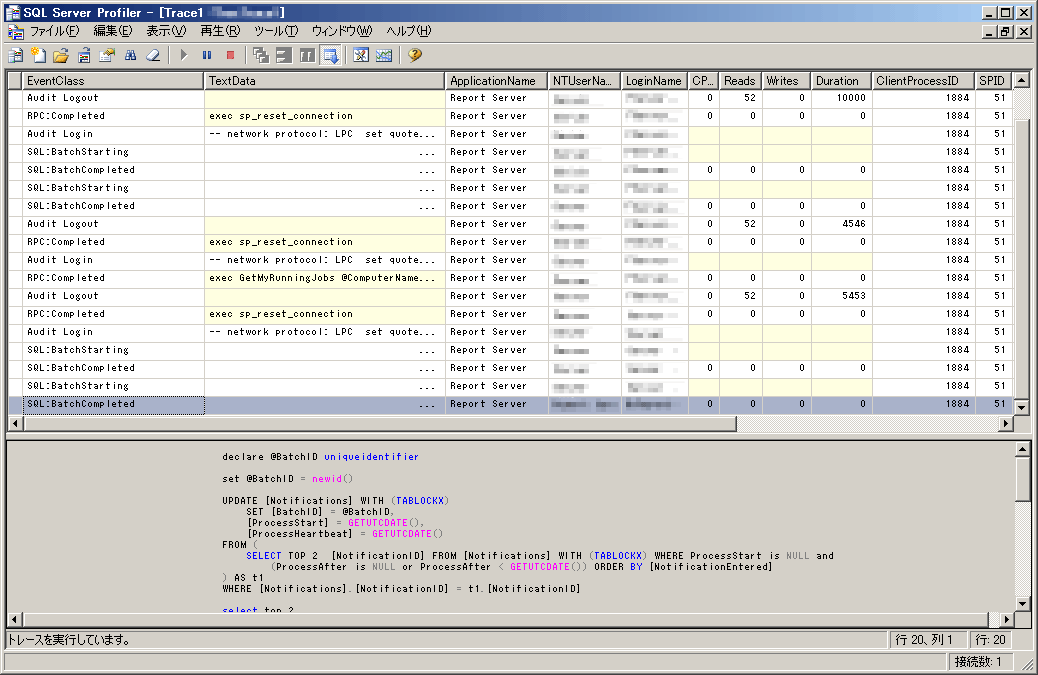This screenshot has height=675, width=1038.
Task: Click the Duration column header
Action: pyautogui.click(x=841, y=81)
